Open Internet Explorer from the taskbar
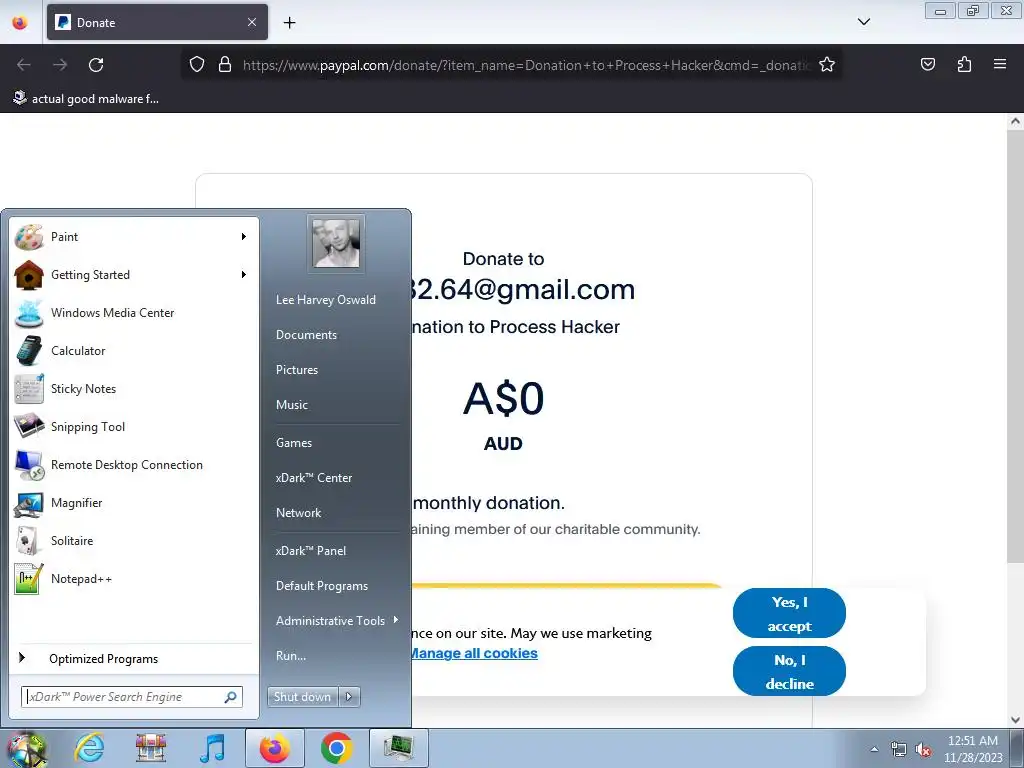Image resolution: width=1024 pixels, height=768 pixels. pyautogui.click(x=89, y=748)
